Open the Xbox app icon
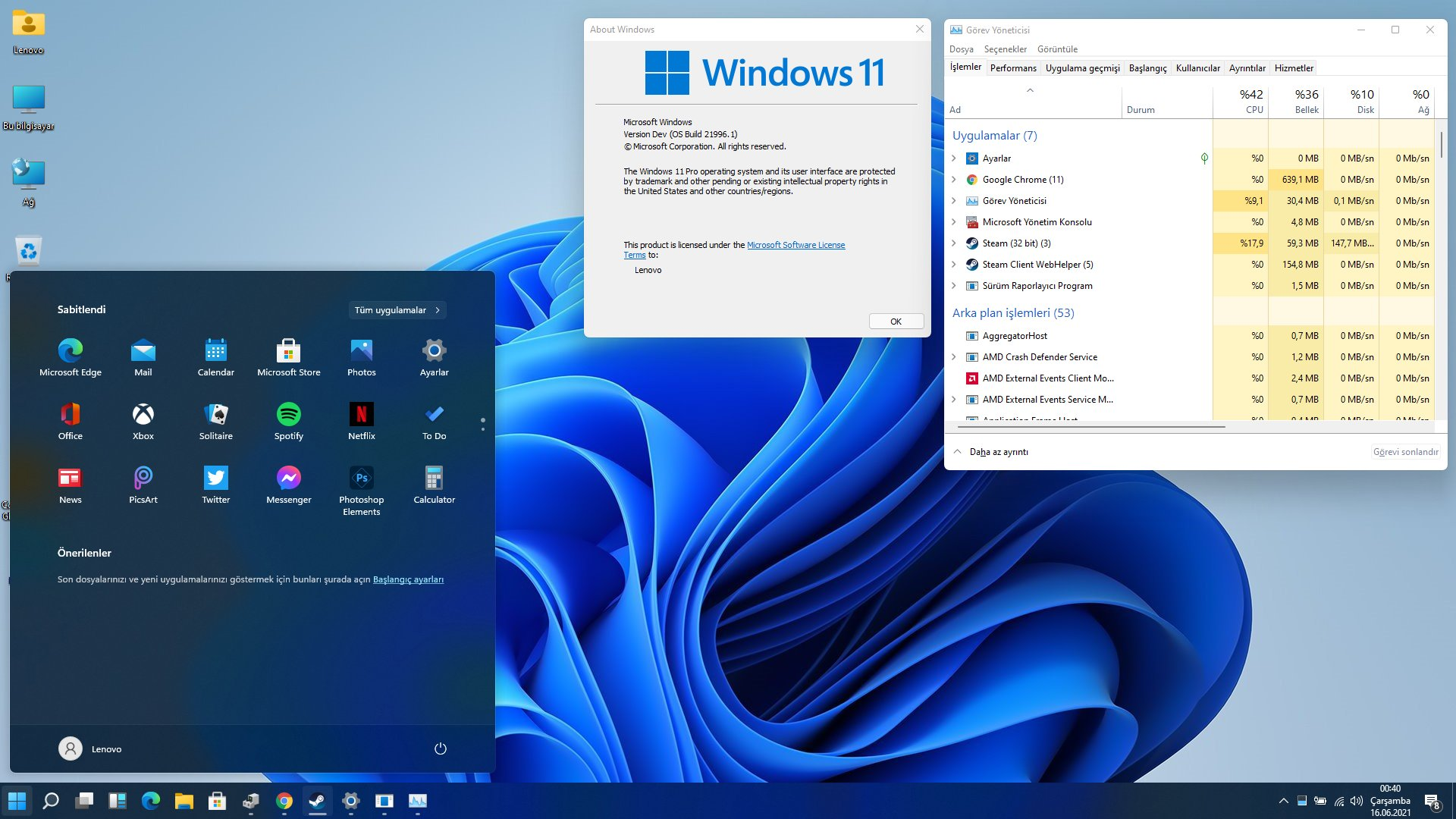Viewport: 1456px width, 819px height. point(143,415)
